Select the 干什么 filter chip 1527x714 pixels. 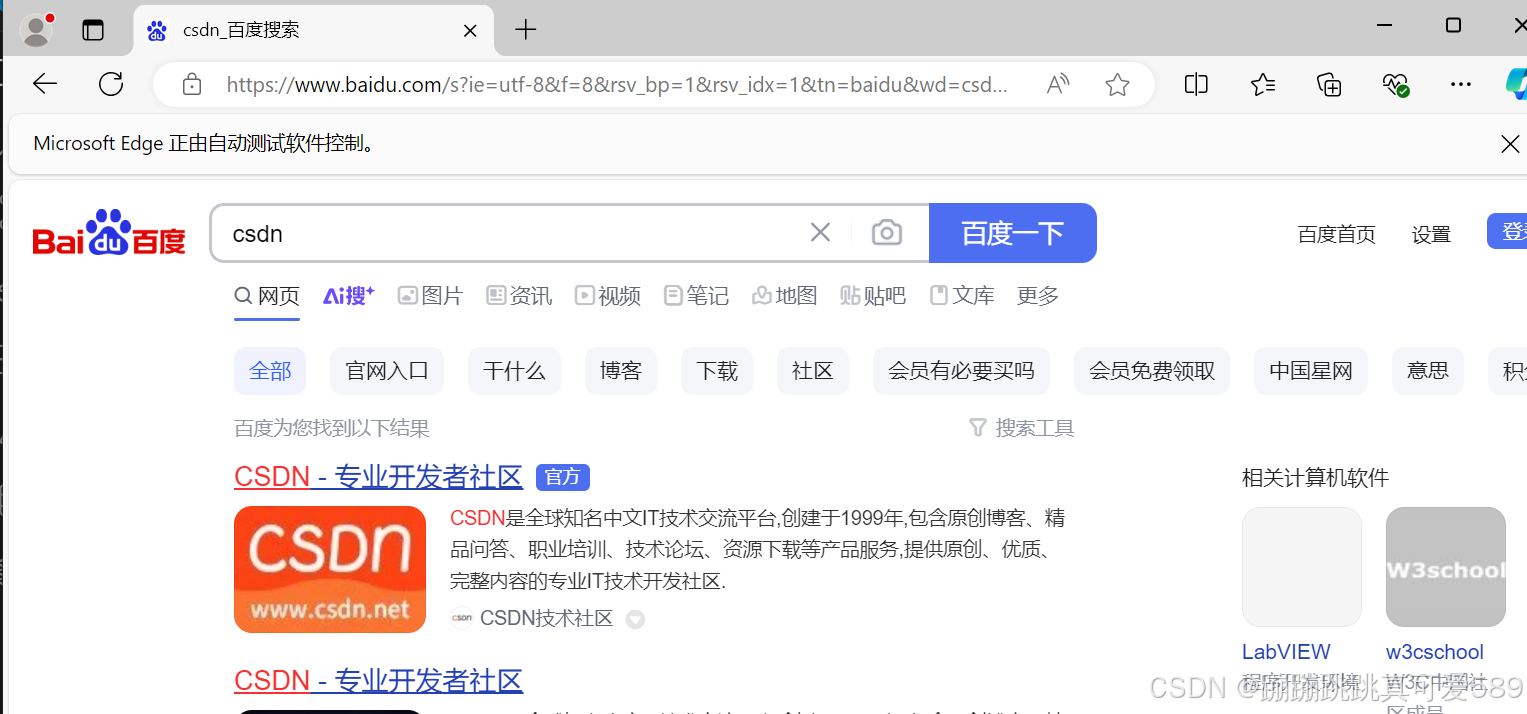click(x=514, y=371)
